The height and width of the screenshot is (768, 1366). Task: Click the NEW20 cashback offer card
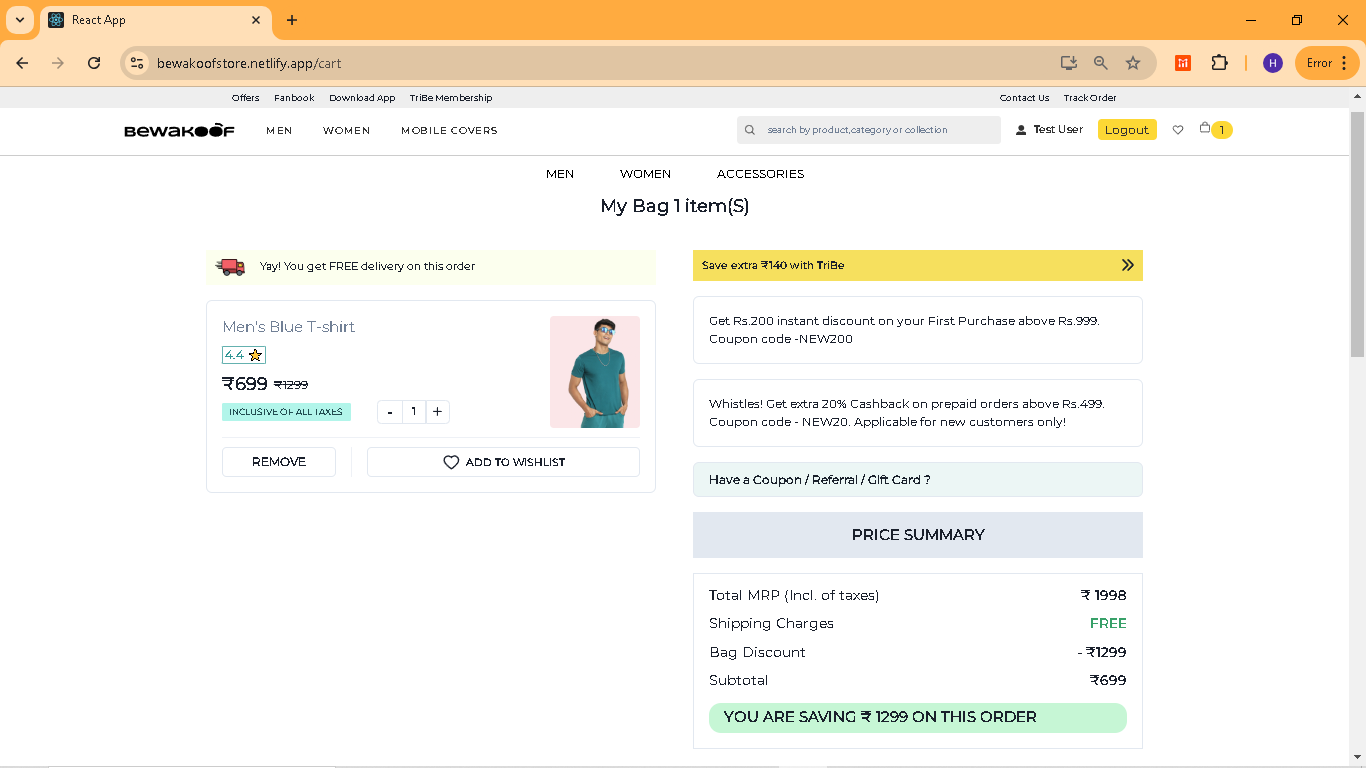point(918,413)
